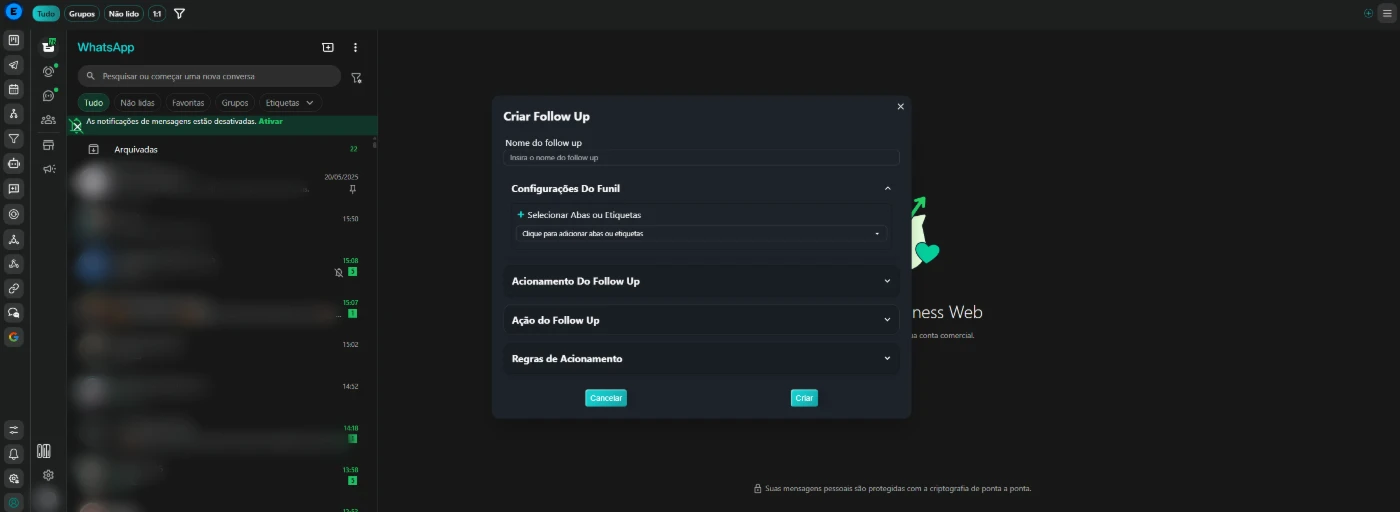Click the new chat icon beside WhatsApp title
Viewport: 1400px width, 512px height.
[x=327, y=47]
